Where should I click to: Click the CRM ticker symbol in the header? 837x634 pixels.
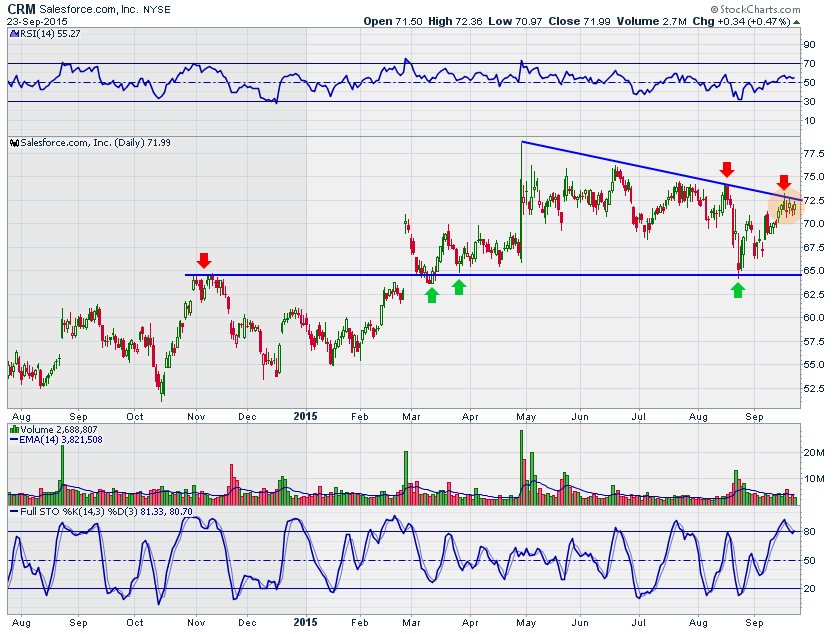(x=21, y=10)
